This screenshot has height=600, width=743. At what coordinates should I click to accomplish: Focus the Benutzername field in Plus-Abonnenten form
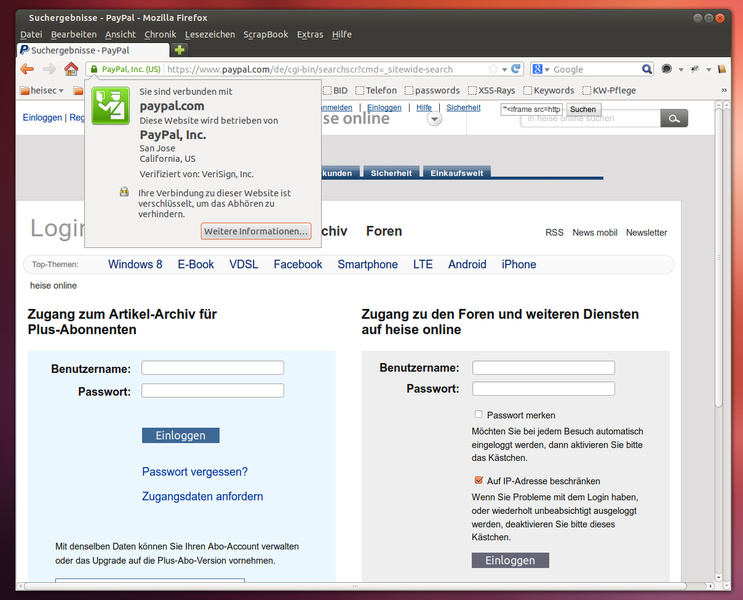[x=213, y=367]
